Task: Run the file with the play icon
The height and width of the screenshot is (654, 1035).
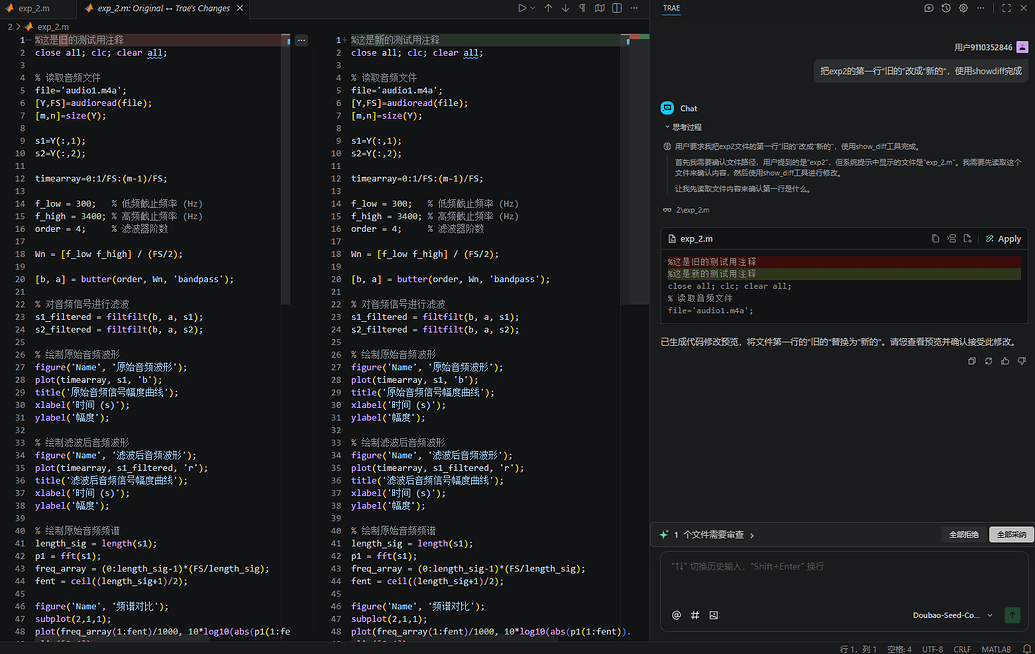Action: pyautogui.click(x=521, y=8)
